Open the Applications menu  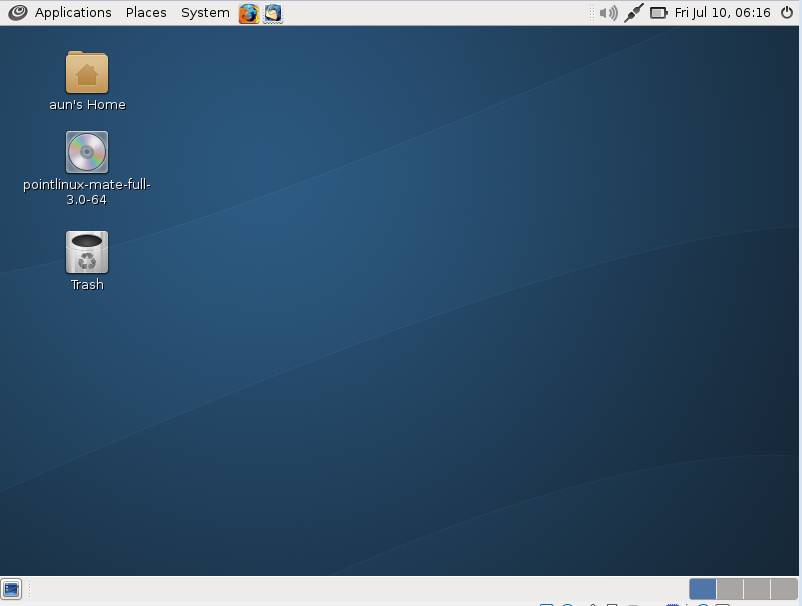73,13
